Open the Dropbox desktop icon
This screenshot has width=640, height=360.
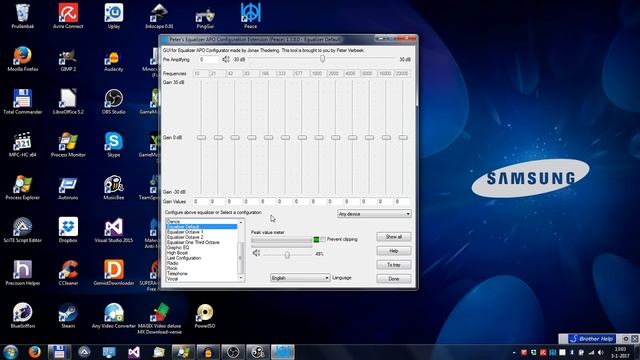68,230
